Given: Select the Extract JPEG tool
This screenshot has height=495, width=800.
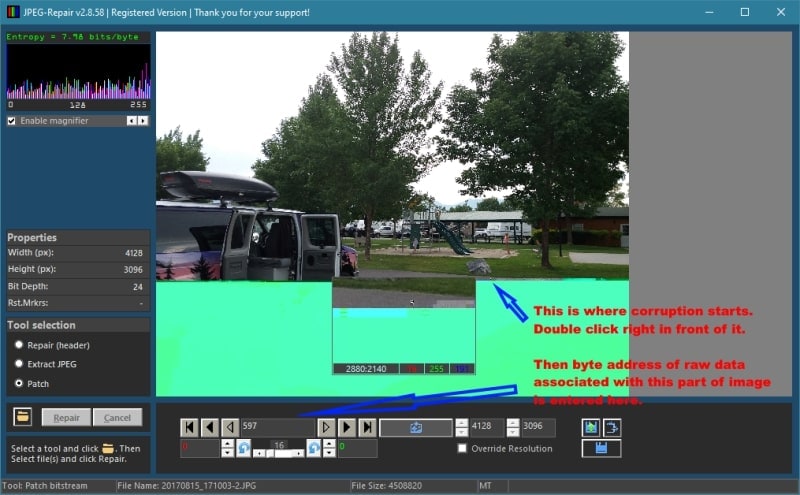Looking at the screenshot, I should (x=19, y=364).
